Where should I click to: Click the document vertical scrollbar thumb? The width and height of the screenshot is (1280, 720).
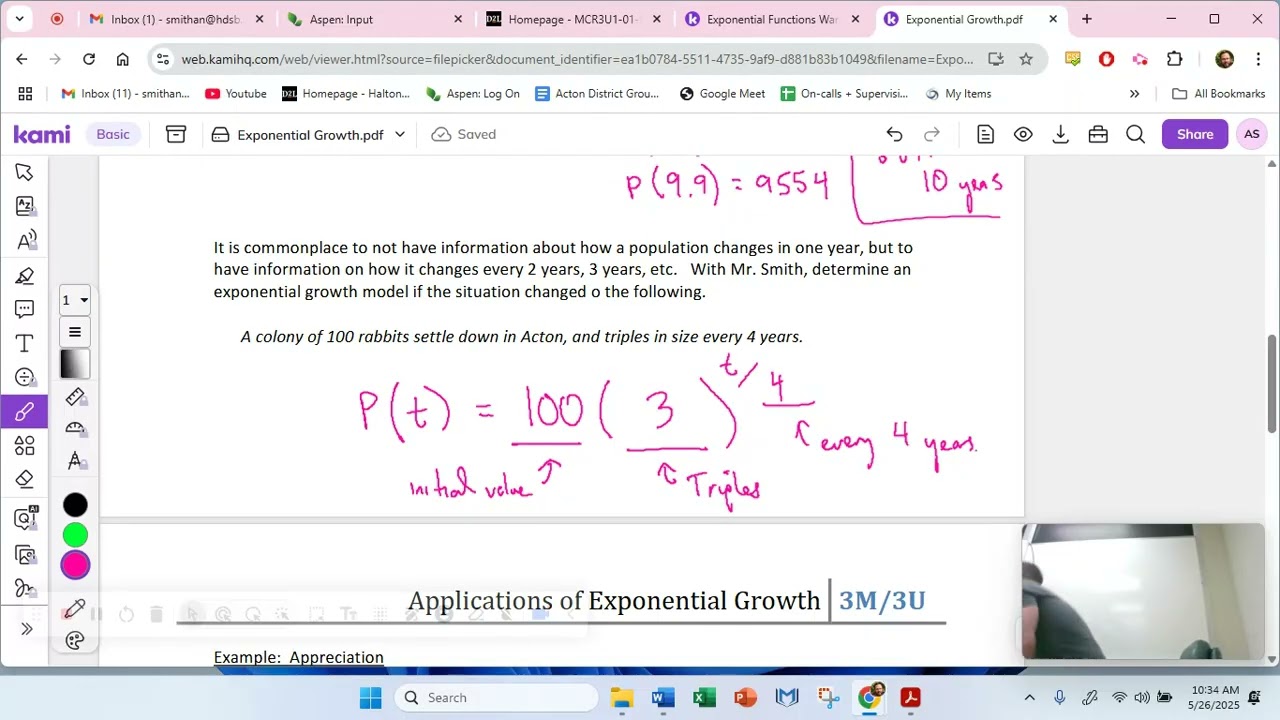pos(1272,385)
